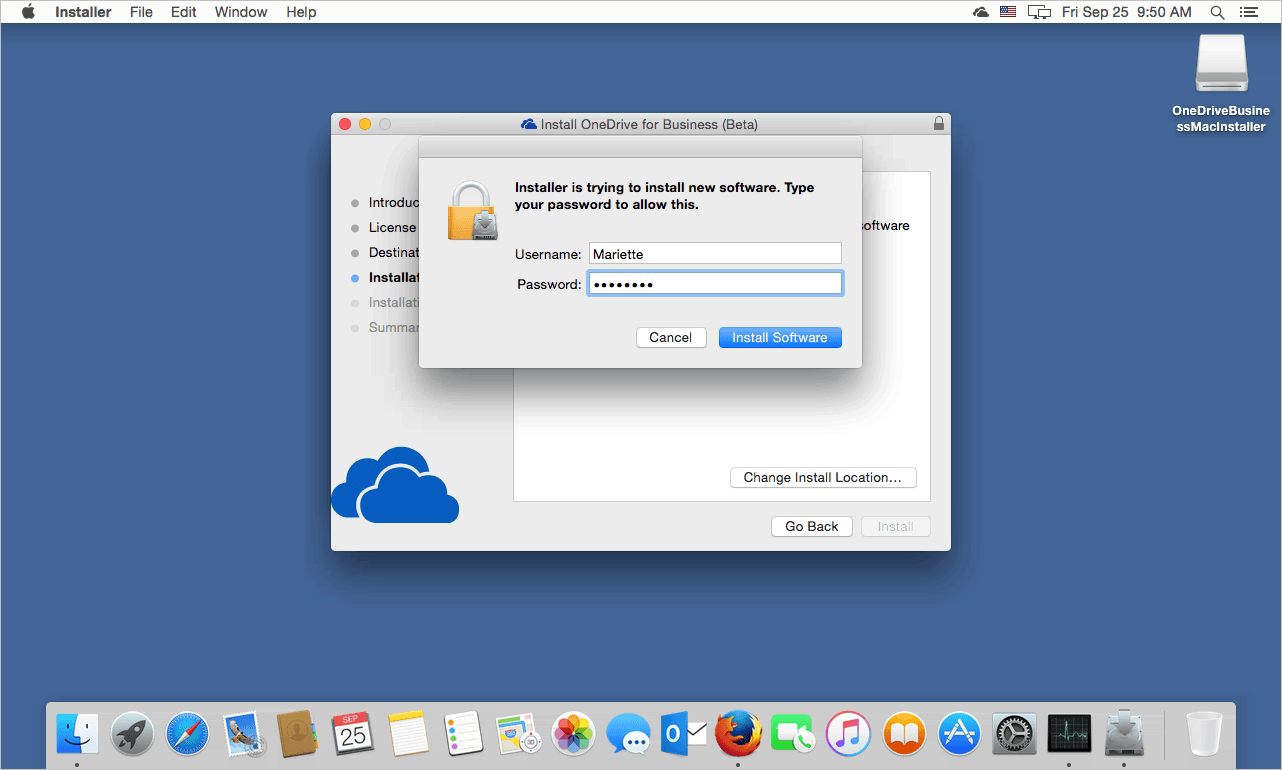Viewport: 1282px width, 770px height.
Task: Open iTunes music note icon
Action: (x=849, y=735)
